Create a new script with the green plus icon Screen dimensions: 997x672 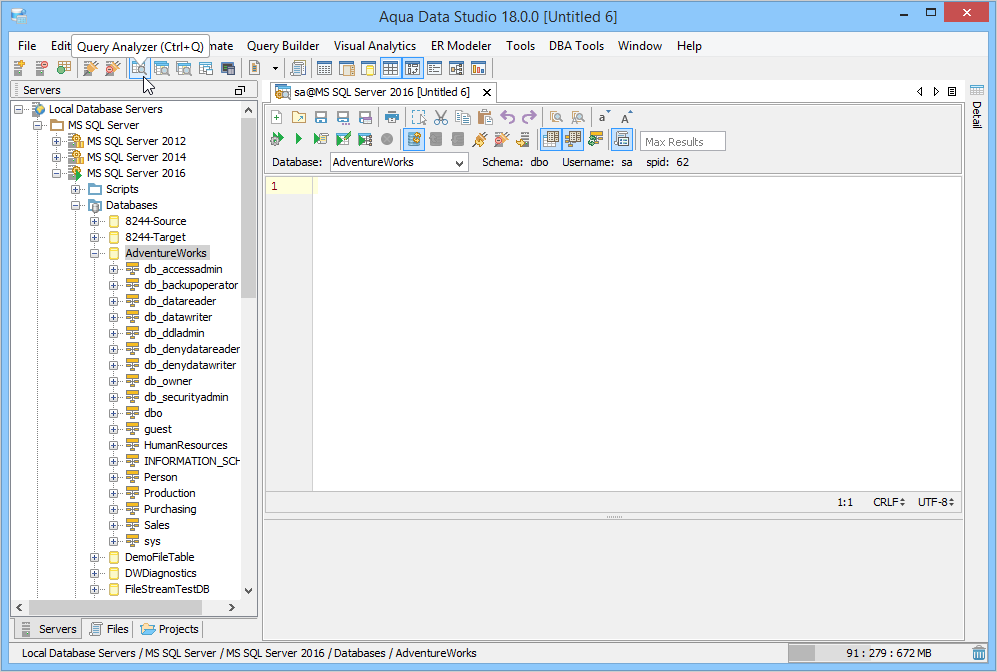(277, 117)
